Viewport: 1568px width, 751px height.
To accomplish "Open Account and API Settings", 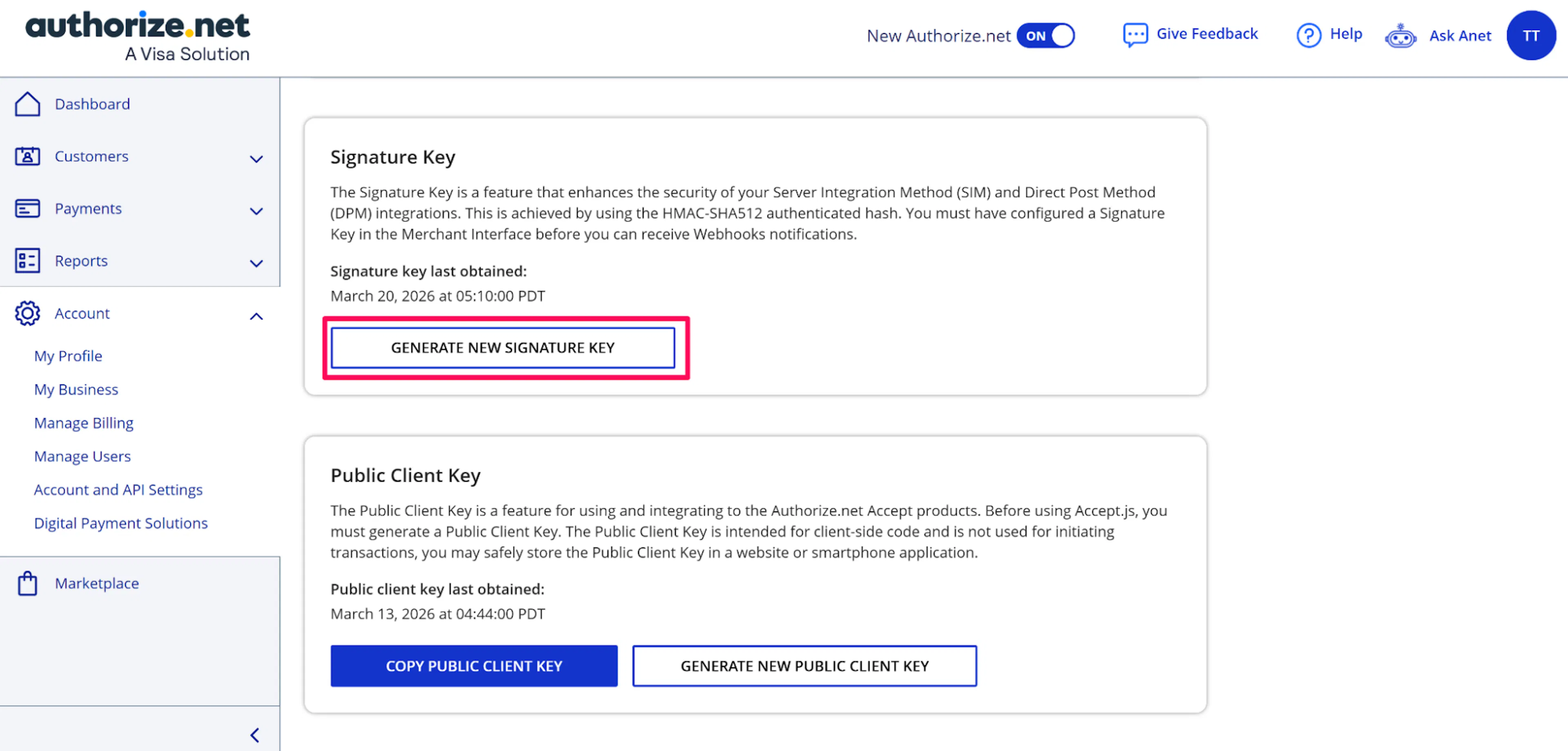I will click(118, 489).
